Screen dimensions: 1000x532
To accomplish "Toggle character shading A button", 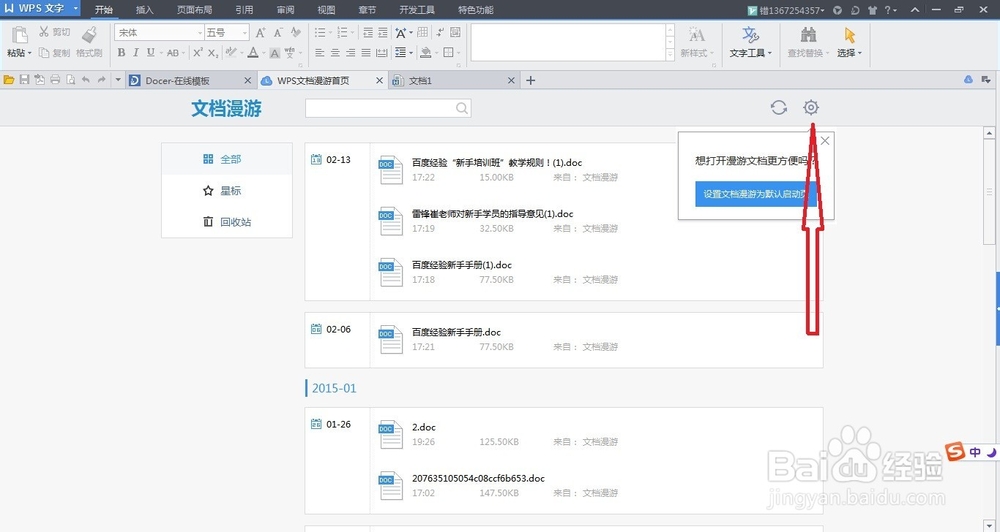I will tap(274, 53).
